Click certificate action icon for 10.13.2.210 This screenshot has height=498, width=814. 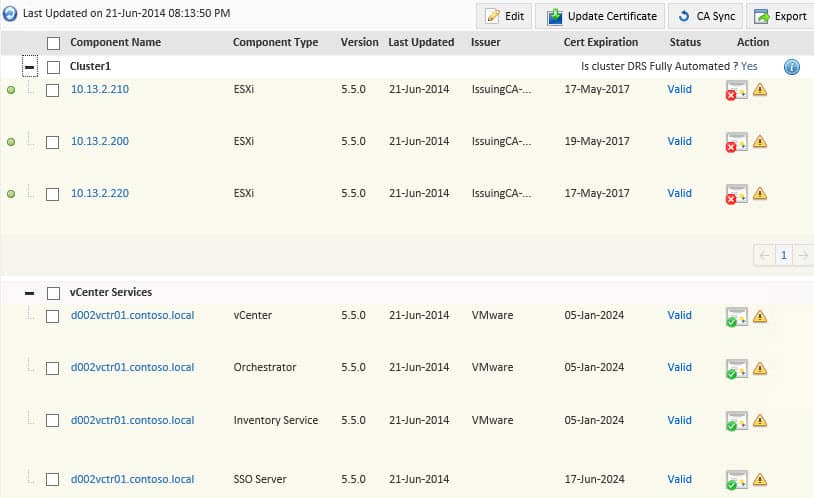(736, 90)
